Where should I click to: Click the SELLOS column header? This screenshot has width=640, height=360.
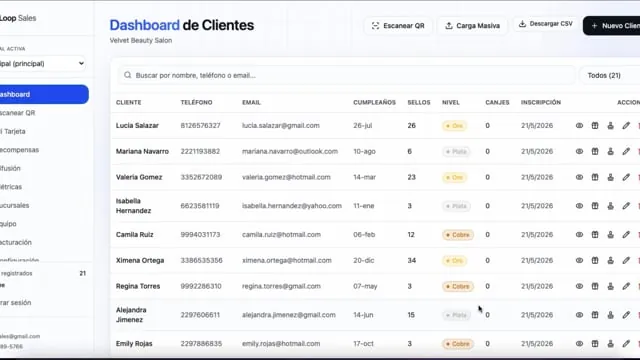click(419, 102)
